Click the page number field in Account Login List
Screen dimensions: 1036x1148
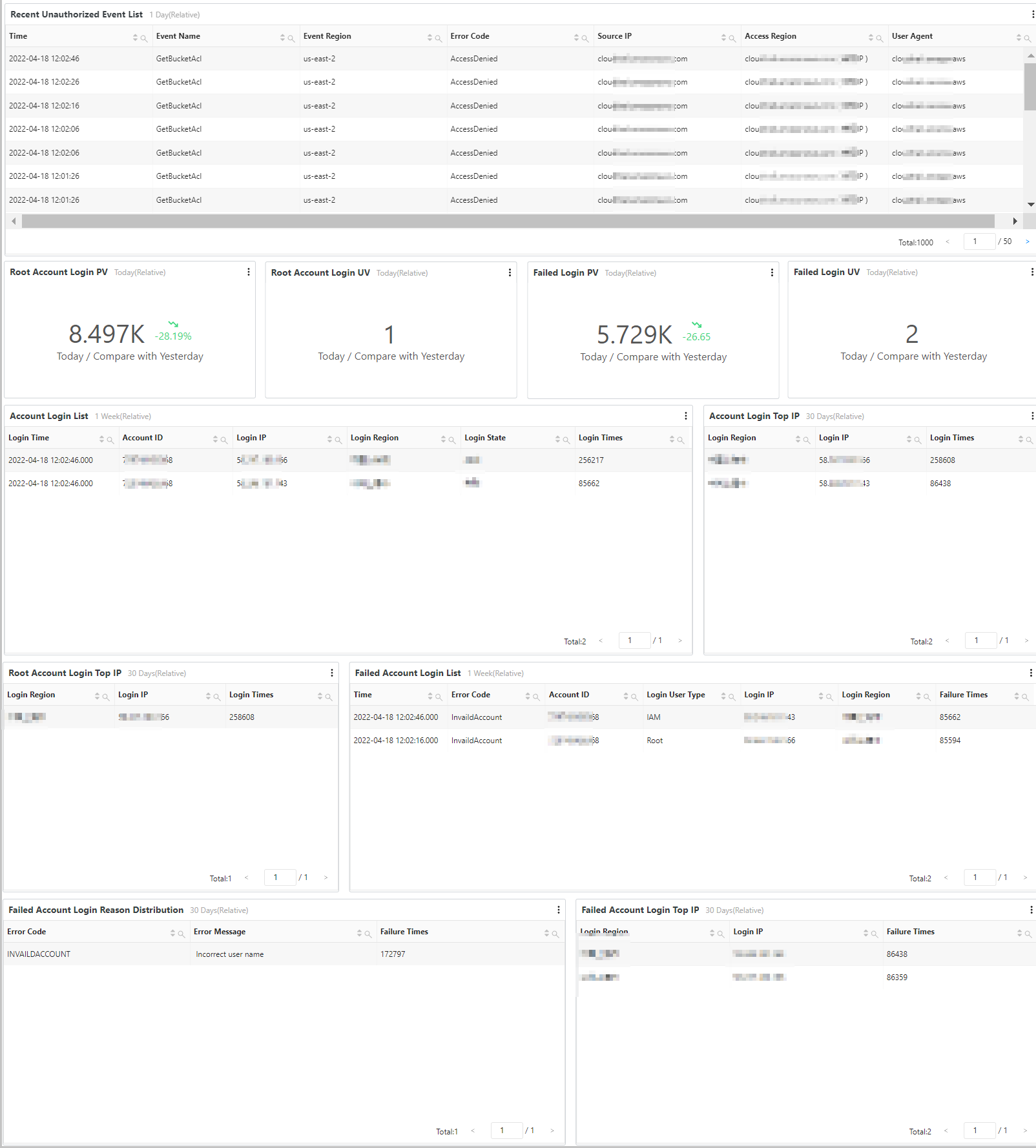(634, 640)
